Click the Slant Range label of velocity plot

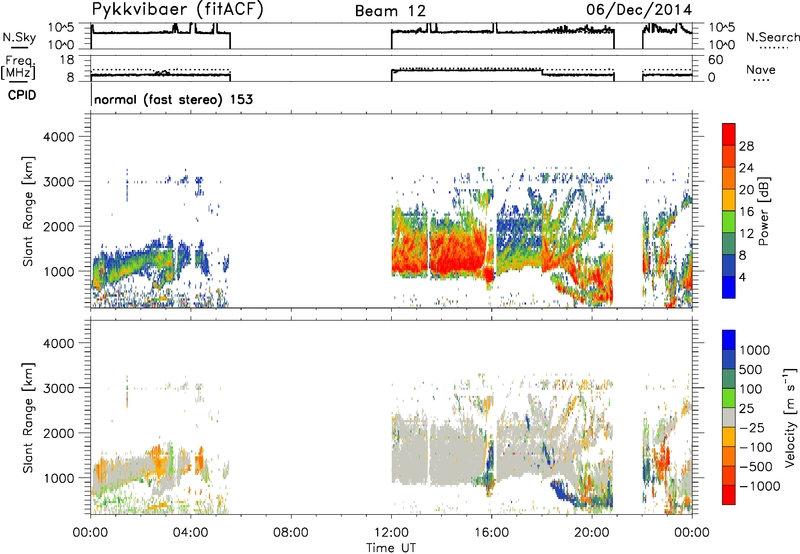28,418
